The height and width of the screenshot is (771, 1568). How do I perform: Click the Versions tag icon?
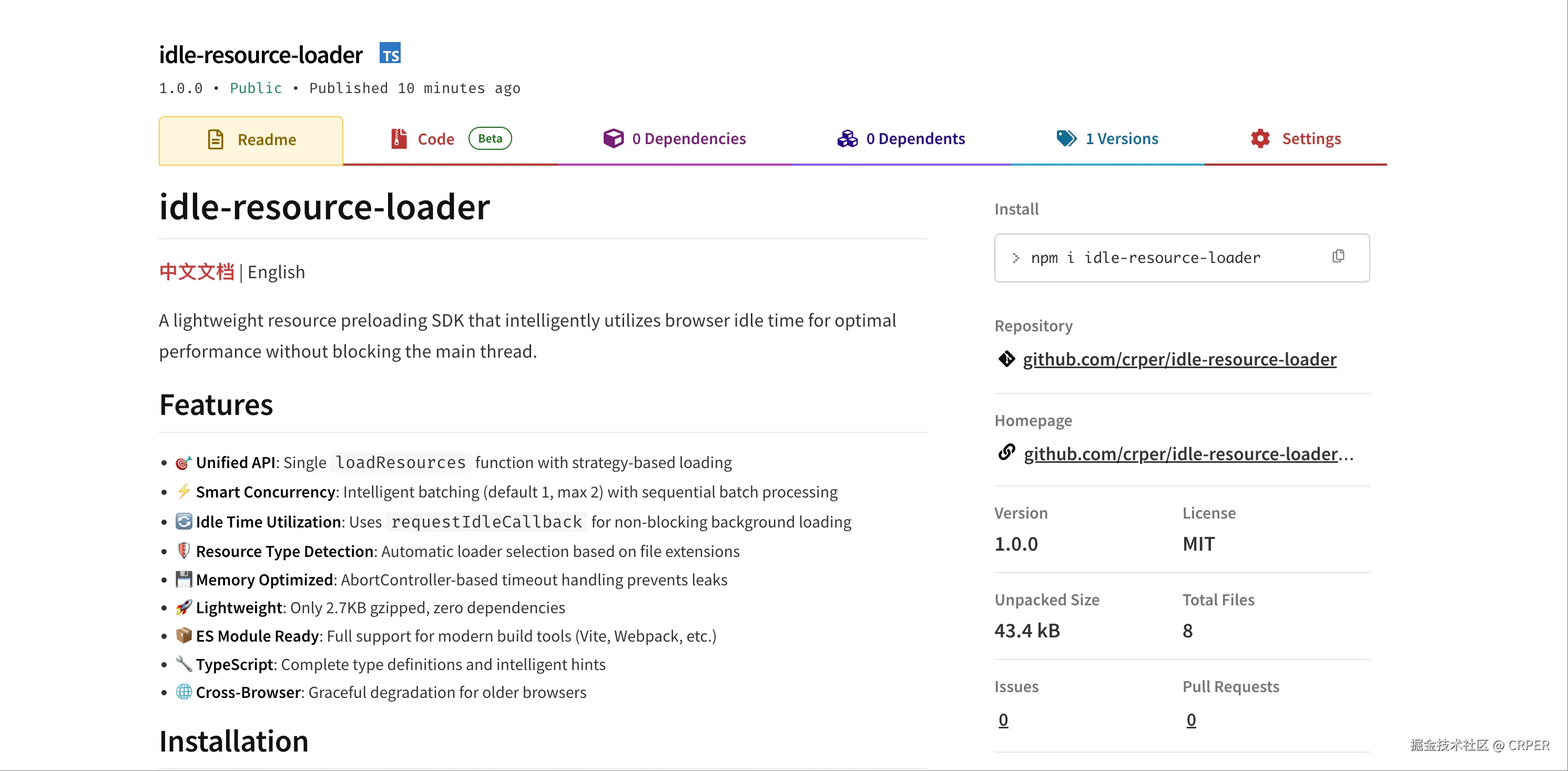tap(1066, 138)
